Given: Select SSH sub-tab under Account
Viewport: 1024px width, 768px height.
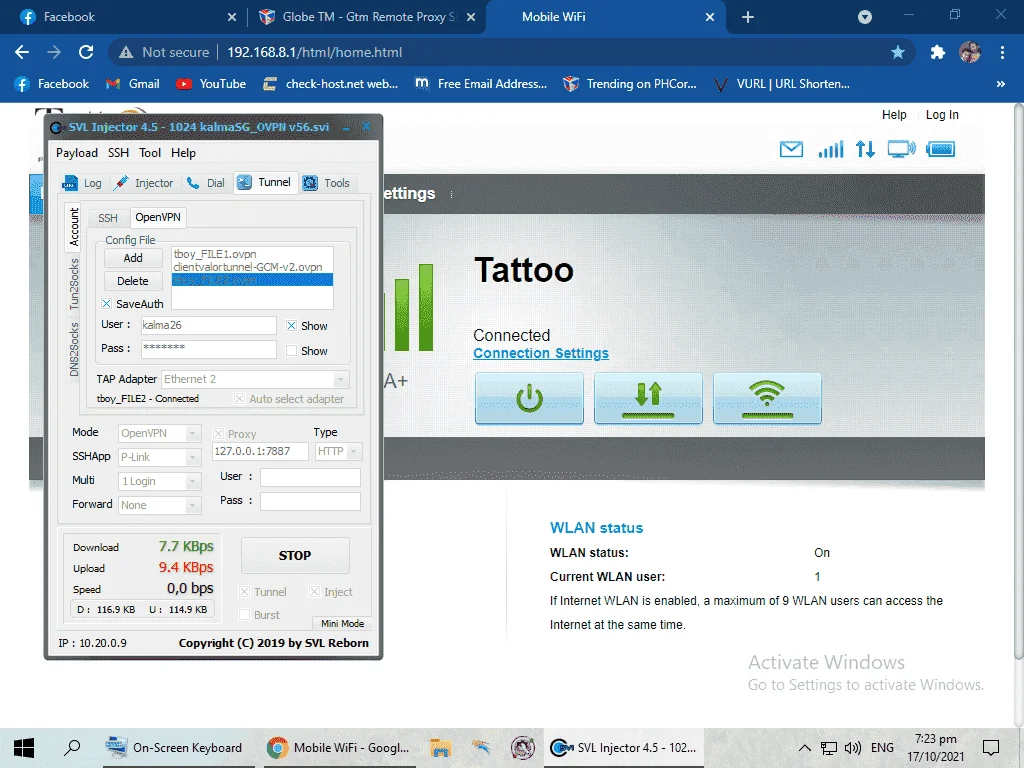Looking at the screenshot, I should [108, 218].
